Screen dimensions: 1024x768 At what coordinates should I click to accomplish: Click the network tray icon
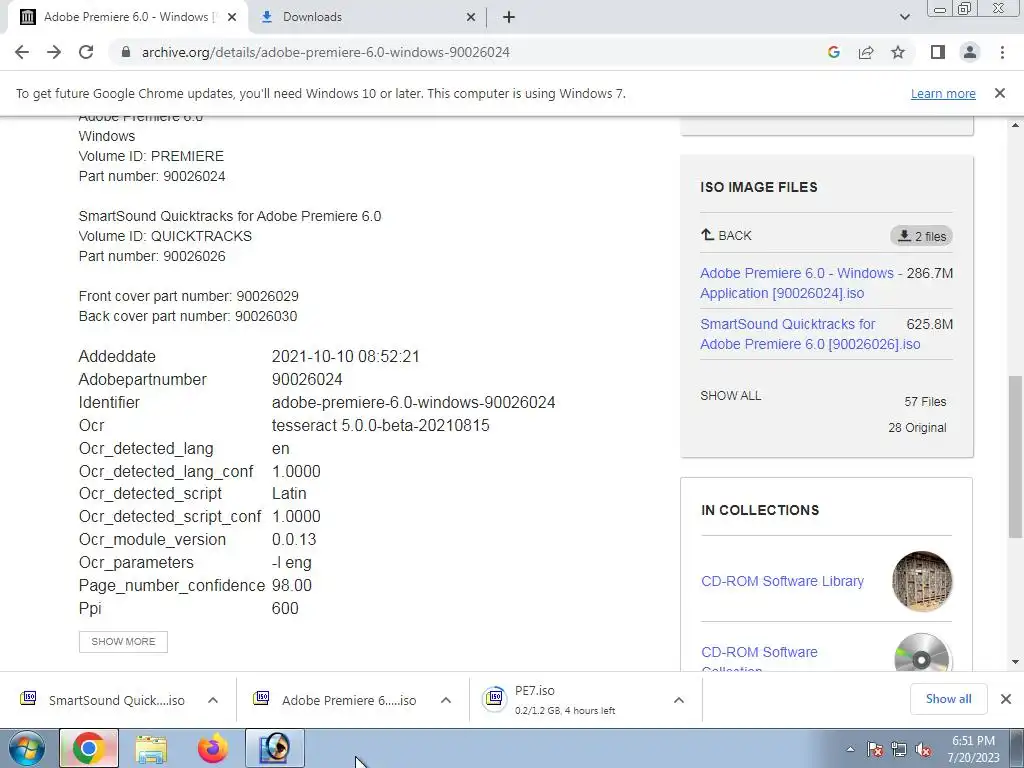(x=899, y=749)
